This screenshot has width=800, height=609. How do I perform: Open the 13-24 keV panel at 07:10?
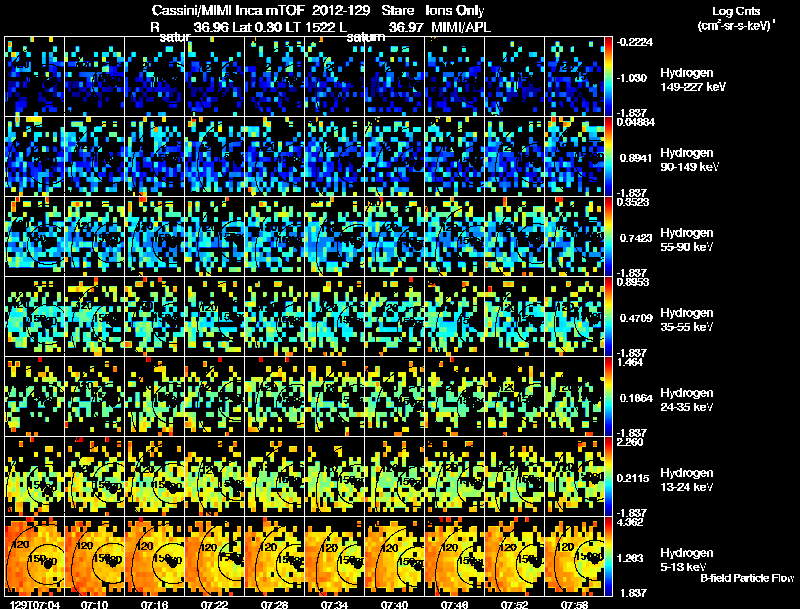click(95, 476)
